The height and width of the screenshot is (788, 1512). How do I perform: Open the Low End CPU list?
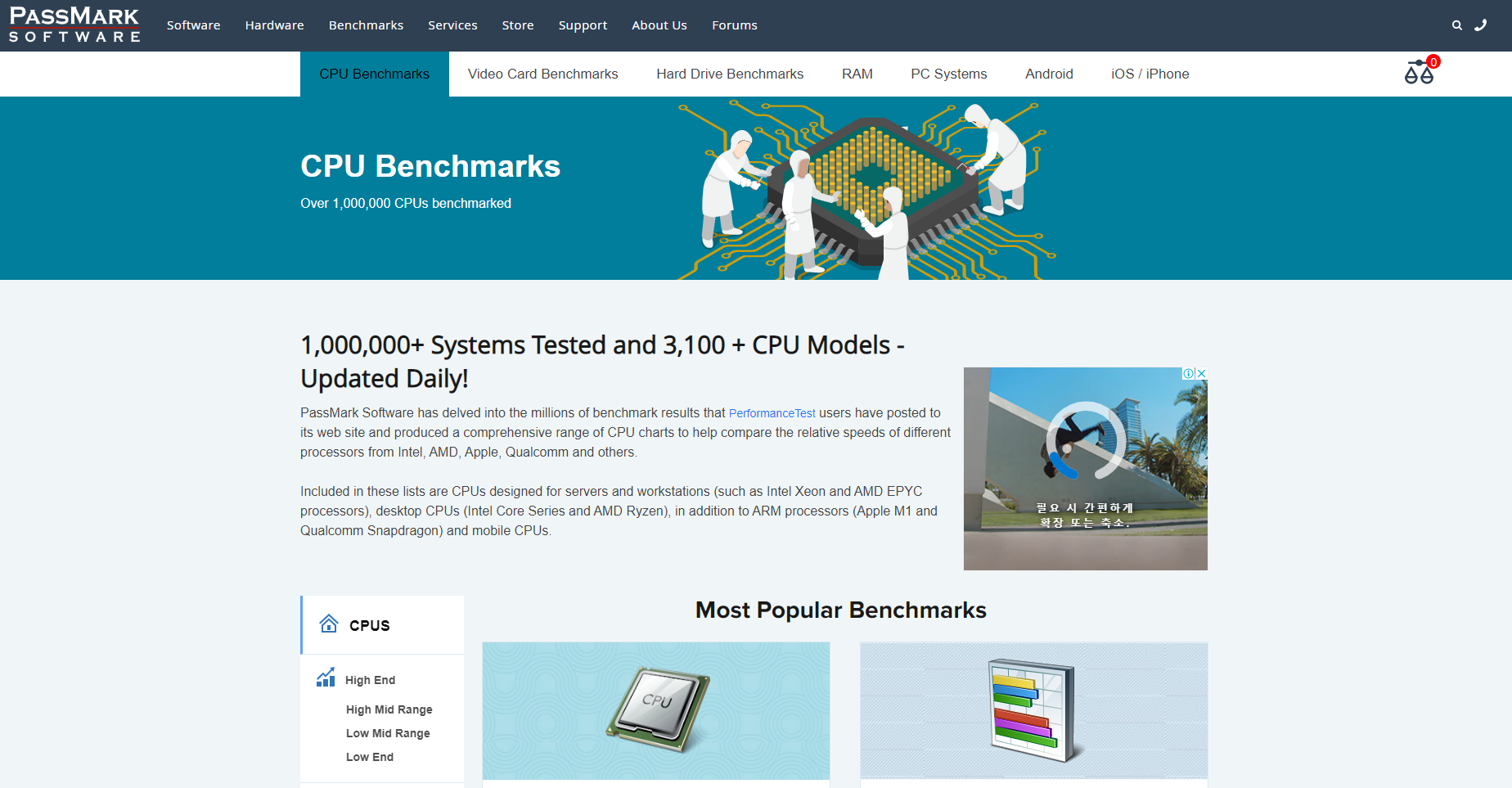(x=370, y=757)
